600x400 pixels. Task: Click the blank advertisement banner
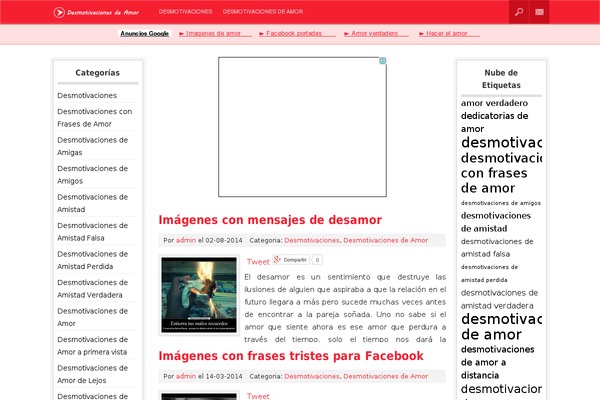pyautogui.click(x=302, y=127)
